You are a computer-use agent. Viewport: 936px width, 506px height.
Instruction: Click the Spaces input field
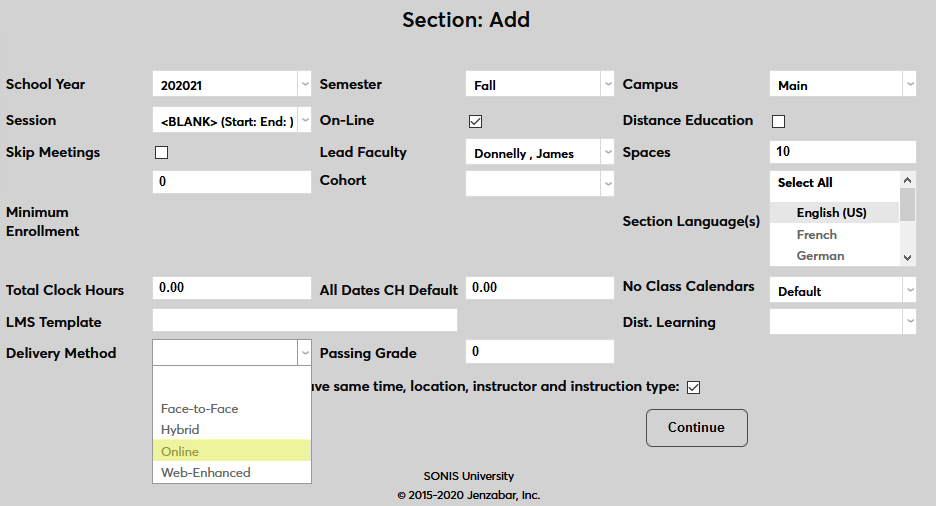tap(843, 152)
